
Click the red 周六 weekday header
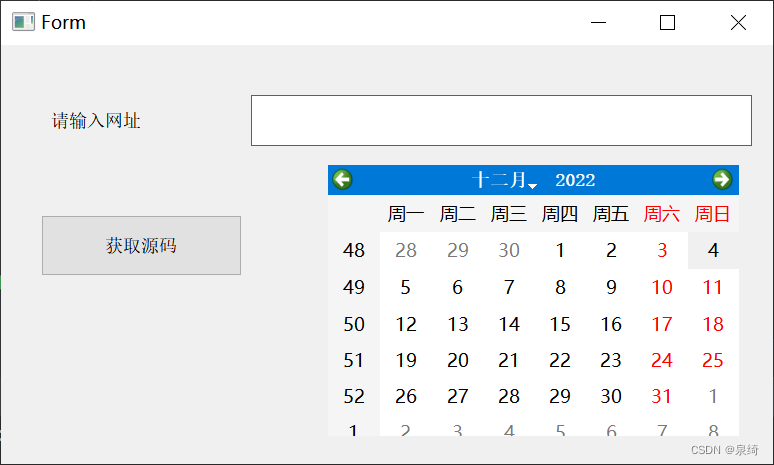(662, 214)
